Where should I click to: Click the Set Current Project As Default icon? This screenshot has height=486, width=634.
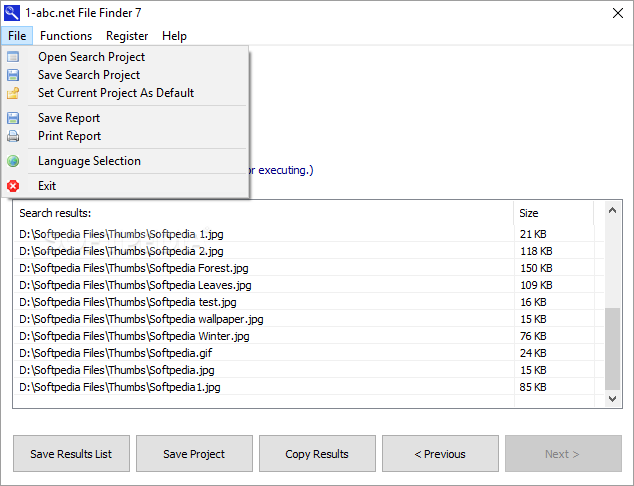click(13, 93)
